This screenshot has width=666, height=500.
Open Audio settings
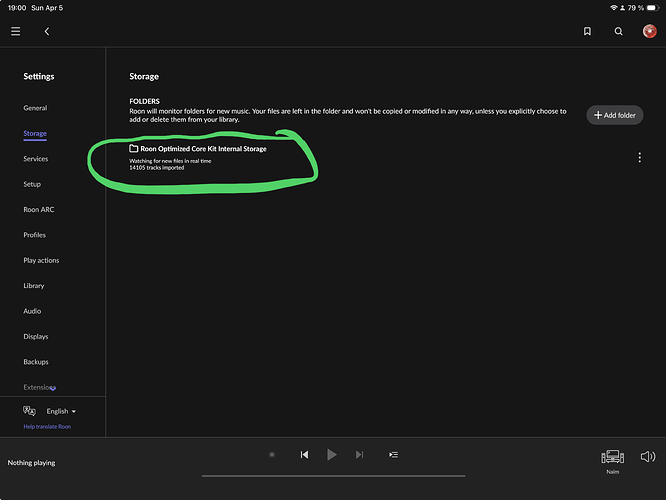pos(32,311)
